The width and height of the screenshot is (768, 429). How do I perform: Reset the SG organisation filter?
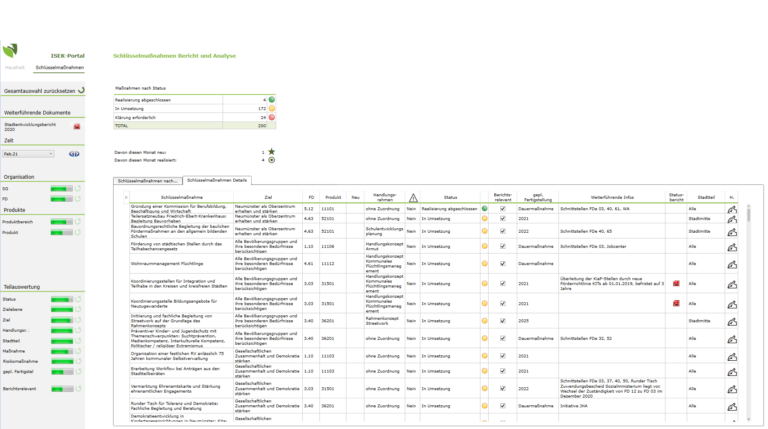point(78,189)
